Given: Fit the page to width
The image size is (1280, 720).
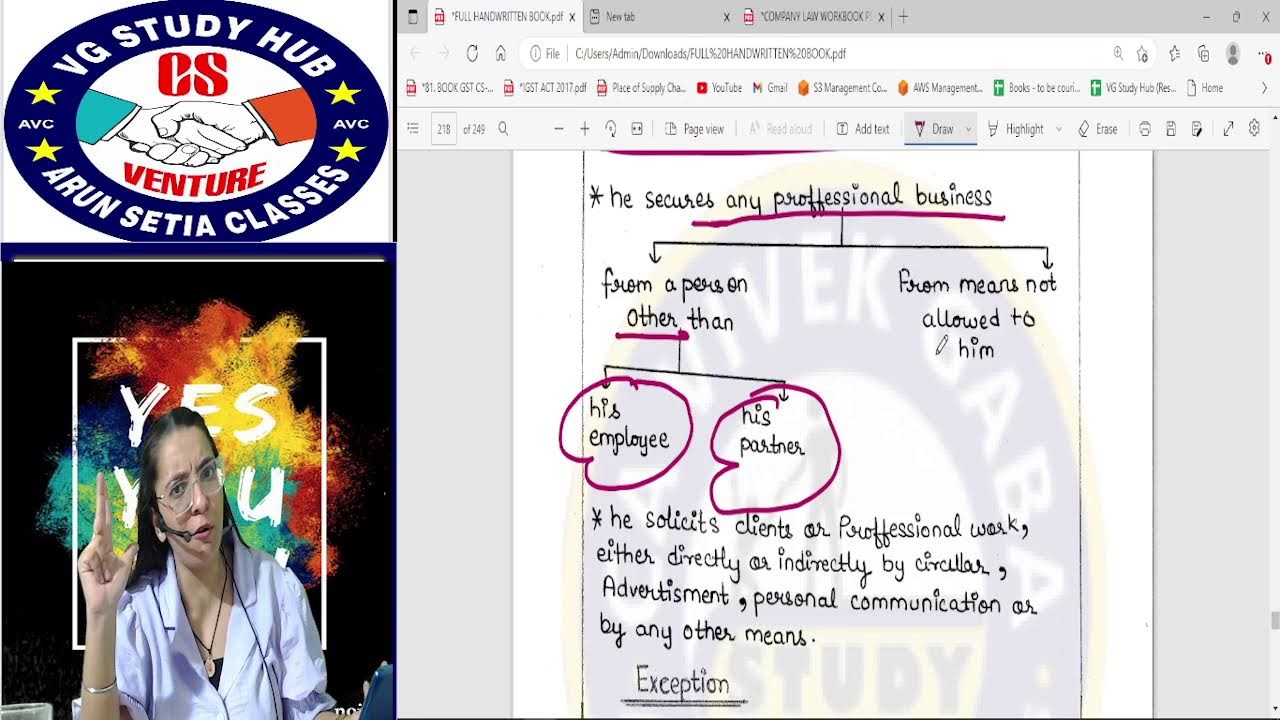Looking at the screenshot, I should pyautogui.click(x=637, y=129).
